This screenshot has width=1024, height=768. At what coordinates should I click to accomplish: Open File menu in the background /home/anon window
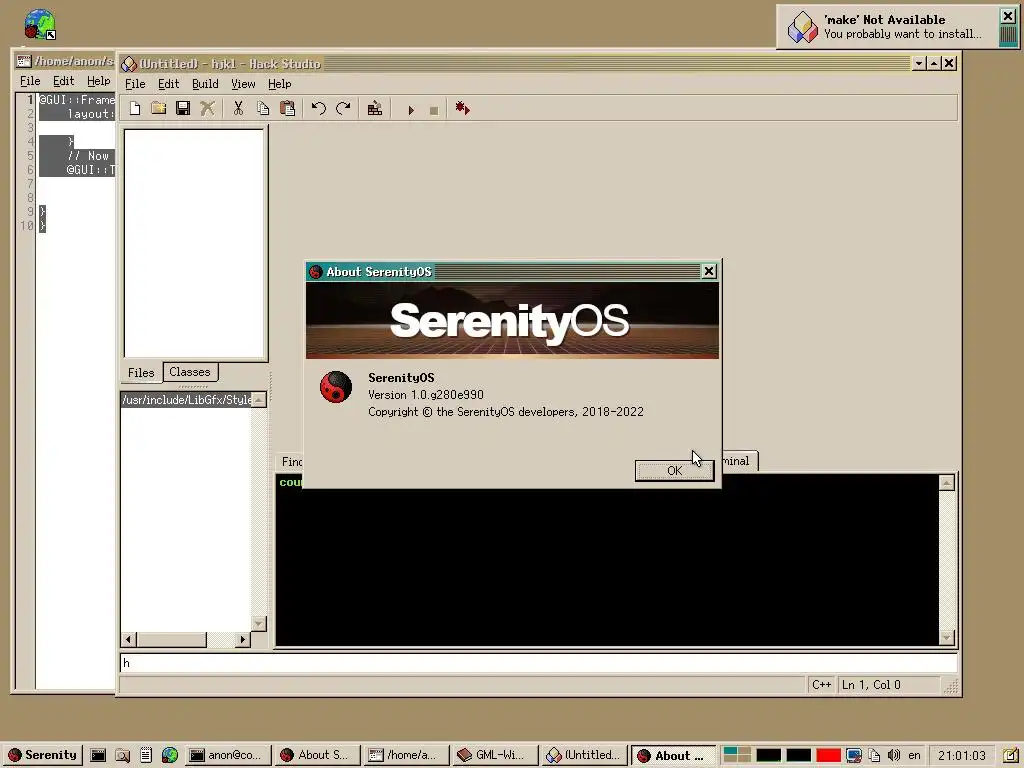point(30,81)
